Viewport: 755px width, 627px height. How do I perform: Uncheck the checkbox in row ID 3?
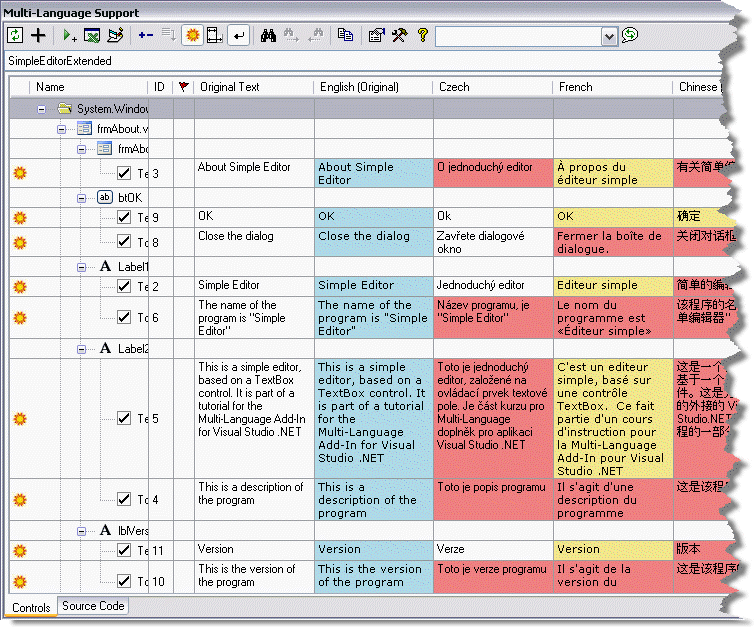124,173
